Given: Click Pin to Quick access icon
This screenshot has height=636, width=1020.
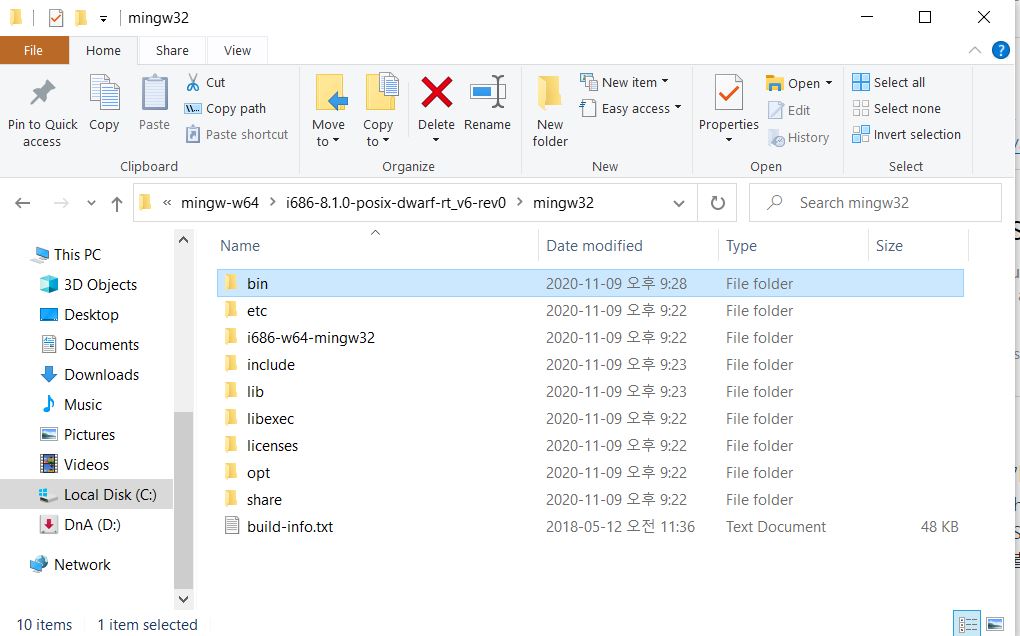Looking at the screenshot, I should click(x=42, y=92).
